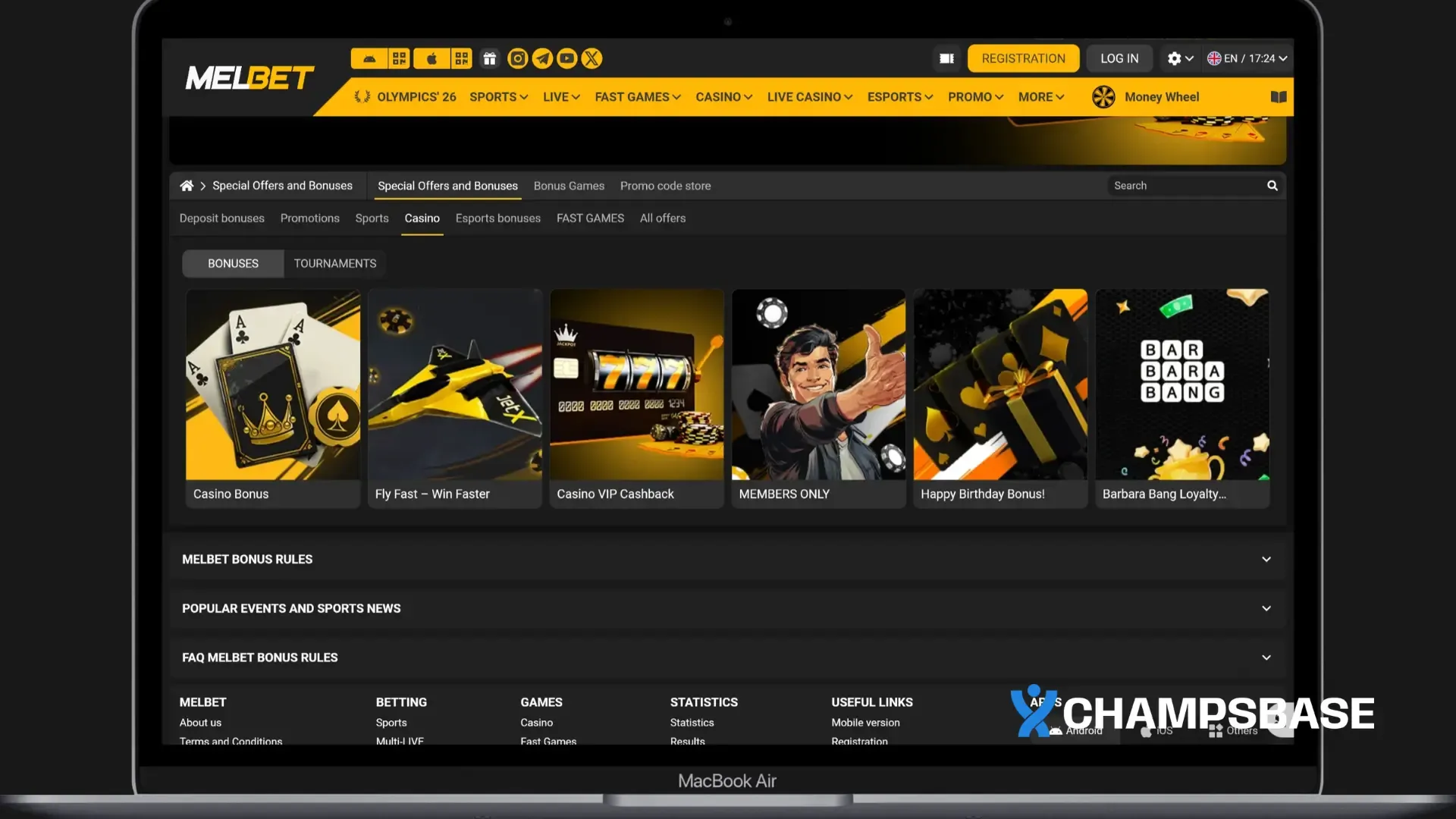The image size is (1456, 819).
Task: Open the YouTube channel icon
Action: [567, 58]
